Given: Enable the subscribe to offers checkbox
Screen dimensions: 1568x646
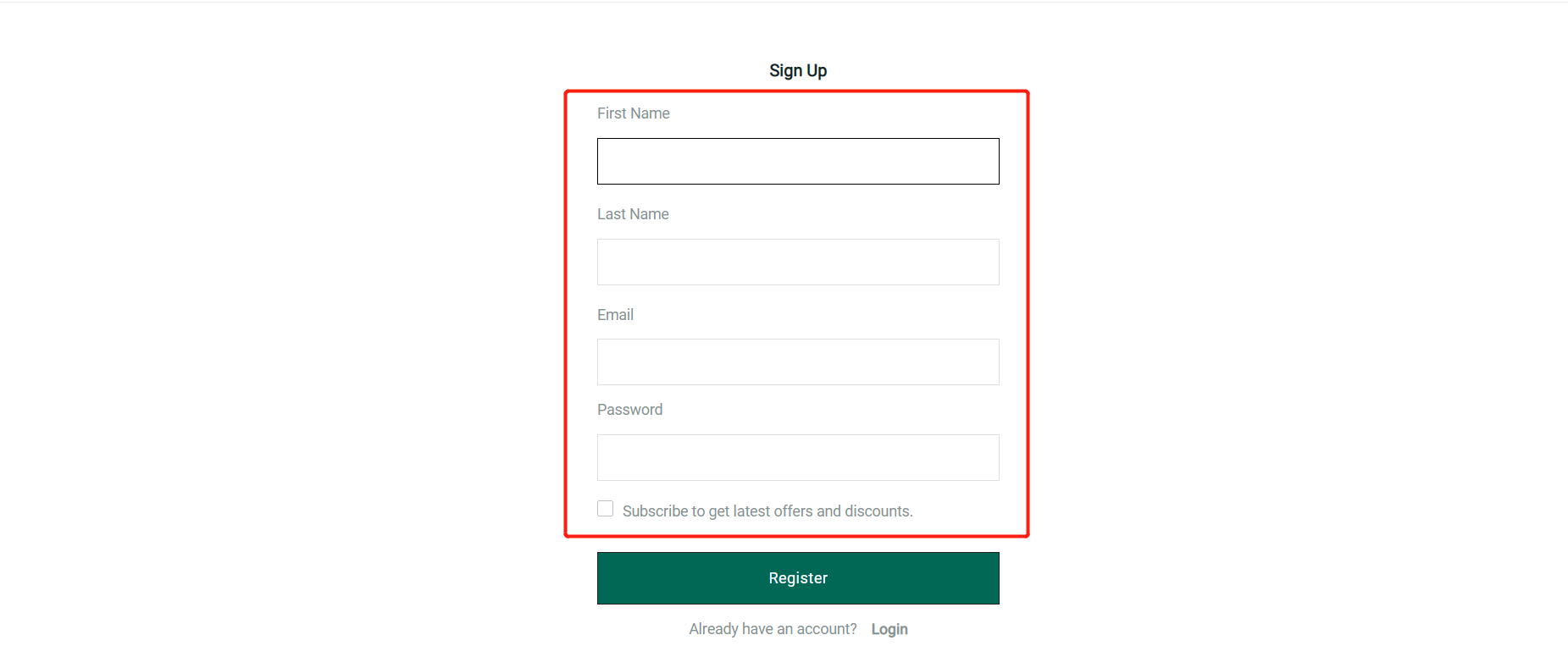Looking at the screenshot, I should (605, 508).
